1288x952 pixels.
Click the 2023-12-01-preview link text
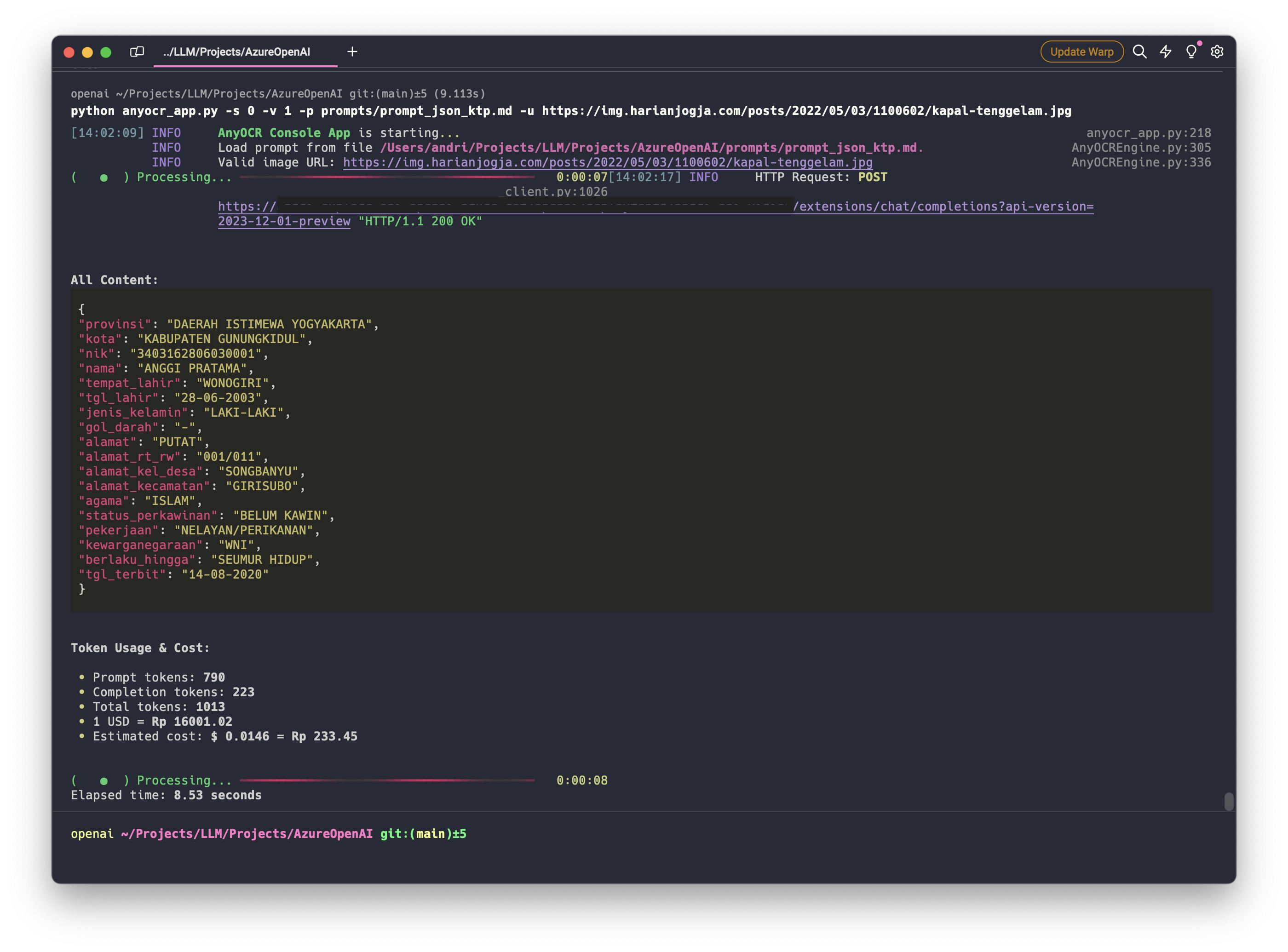pos(284,221)
